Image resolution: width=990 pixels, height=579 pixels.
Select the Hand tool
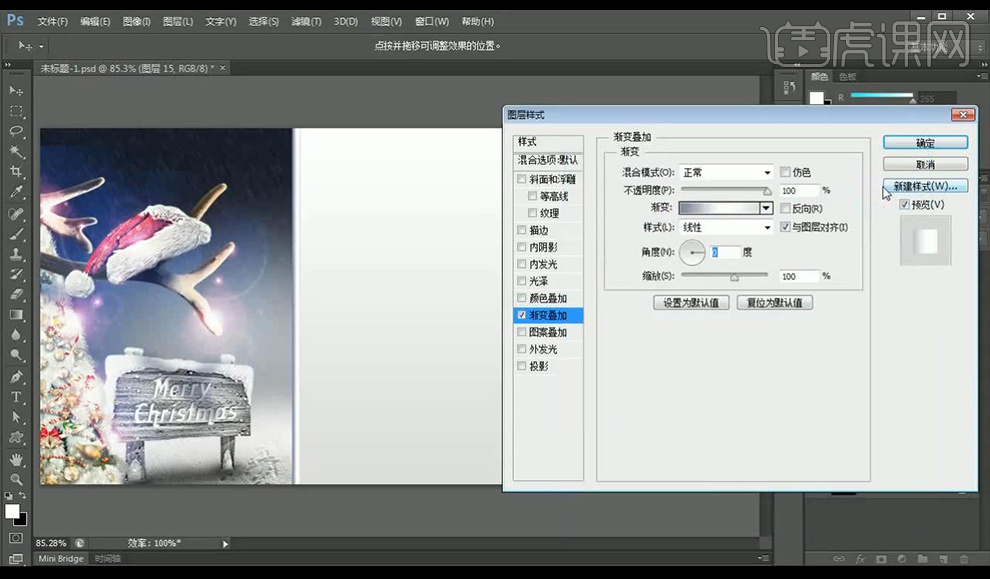tap(16, 459)
